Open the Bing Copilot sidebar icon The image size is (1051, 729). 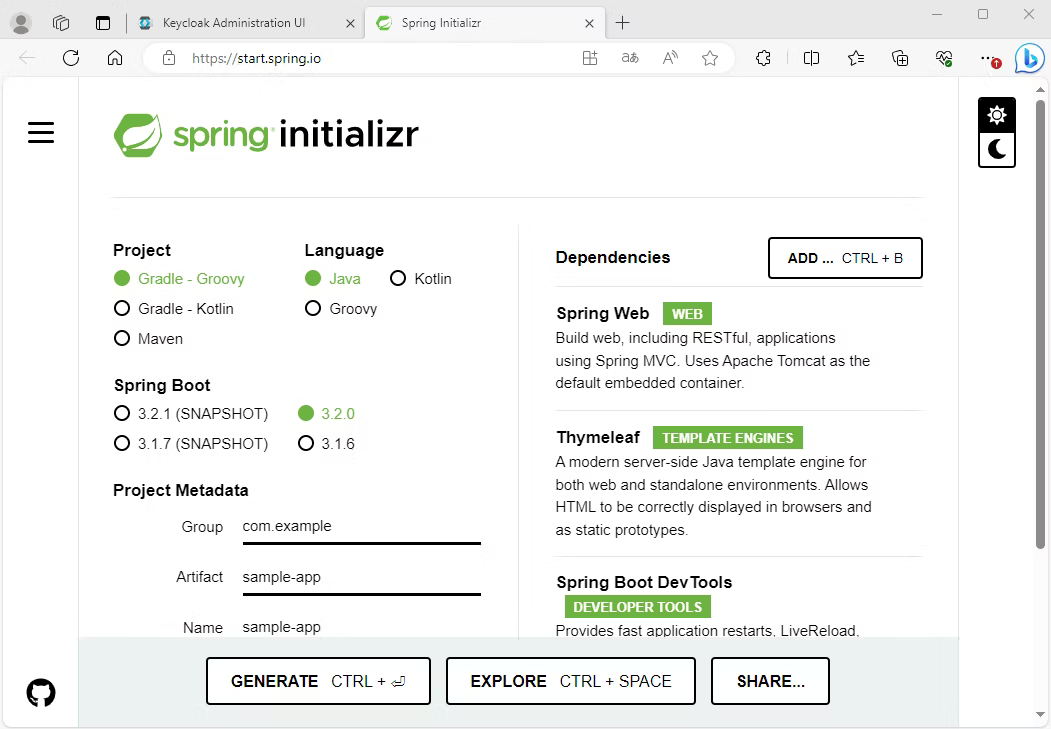pos(1029,59)
